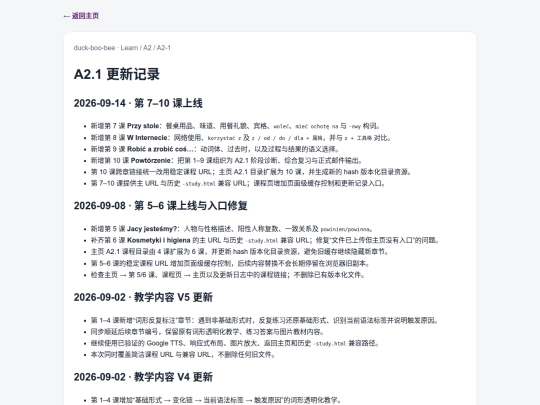Click the bullet starting 第 7–10 课提供主 URL
The width and height of the screenshot is (540, 405).
point(238,183)
